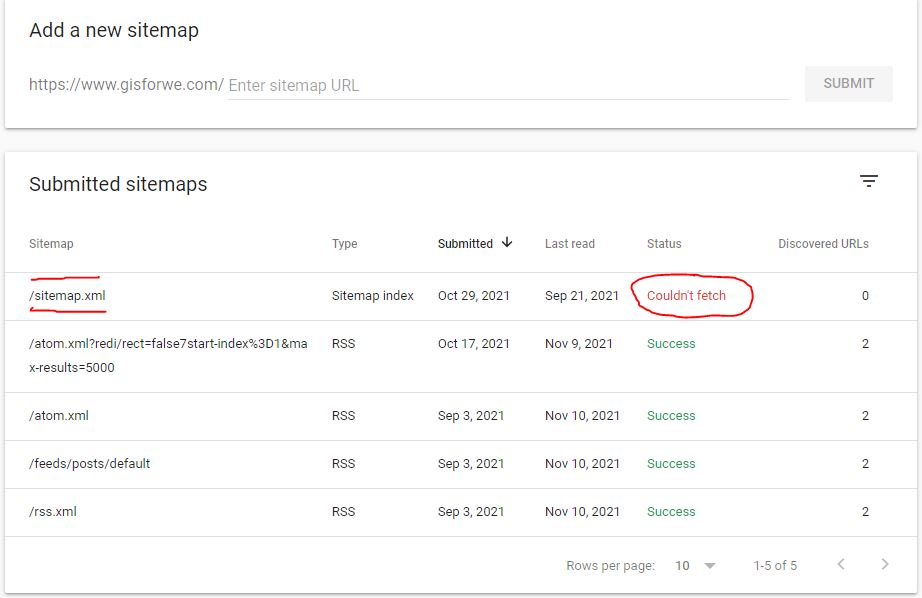Focus the Enter sitemap URL field
The height and width of the screenshot is (598, 922).
click(x=509, y=85)
